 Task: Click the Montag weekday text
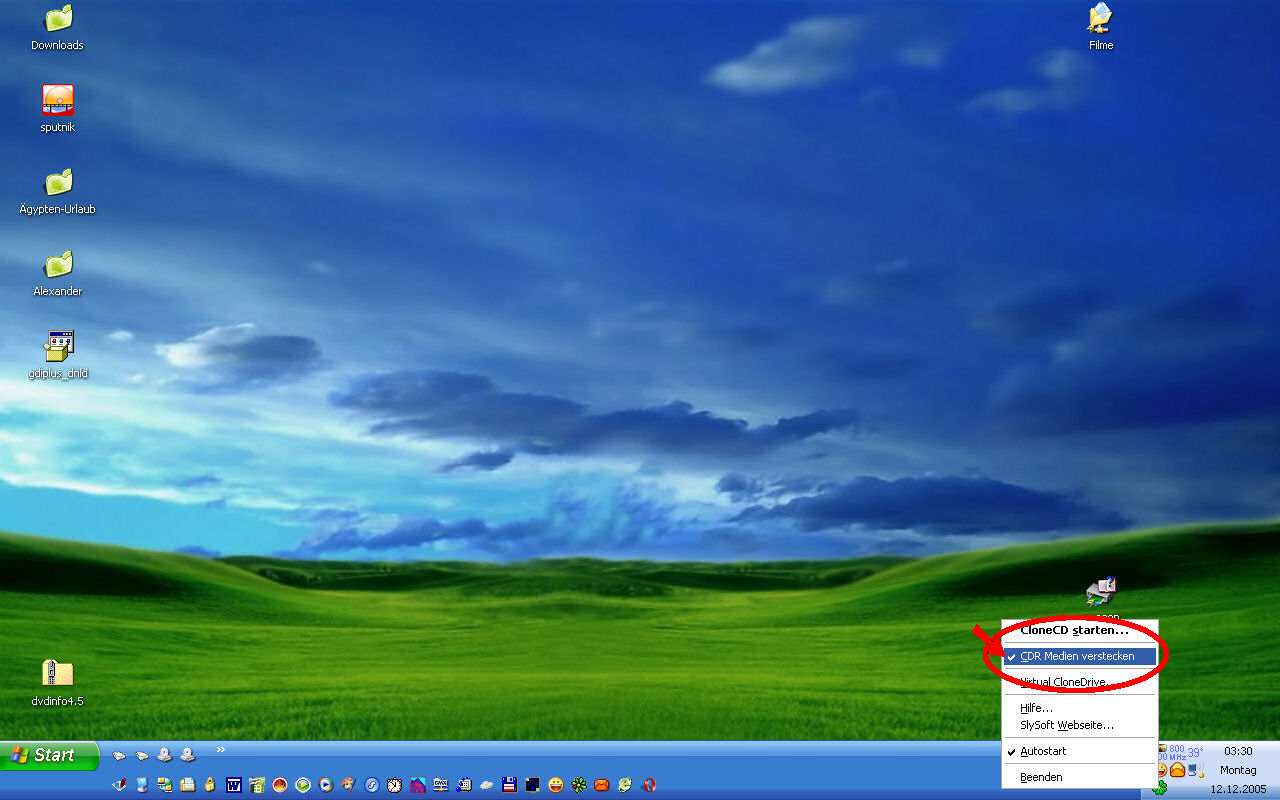click(1238, 770)
